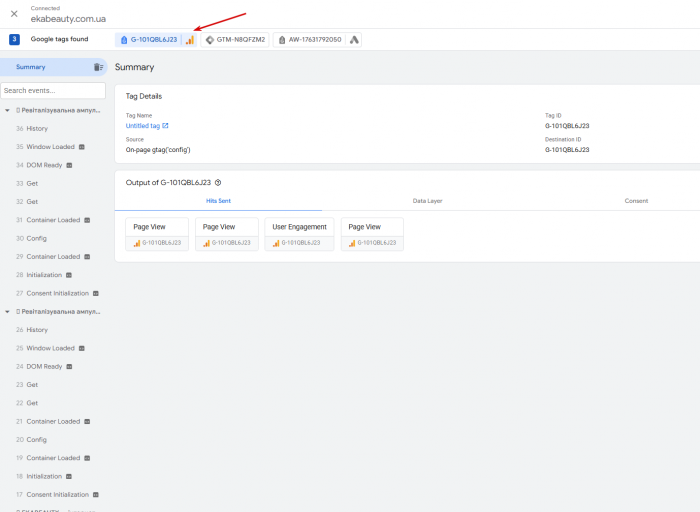Viewport: 700px width, 512px height.
Task: Click the Google Ads logo icon
Action: click(354, 40)
